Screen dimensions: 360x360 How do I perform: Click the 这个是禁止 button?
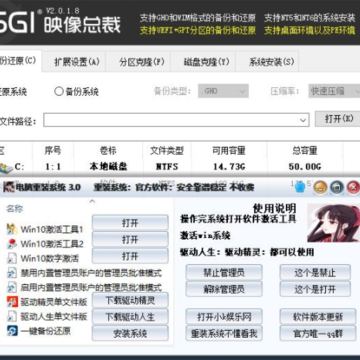(315, 273)
